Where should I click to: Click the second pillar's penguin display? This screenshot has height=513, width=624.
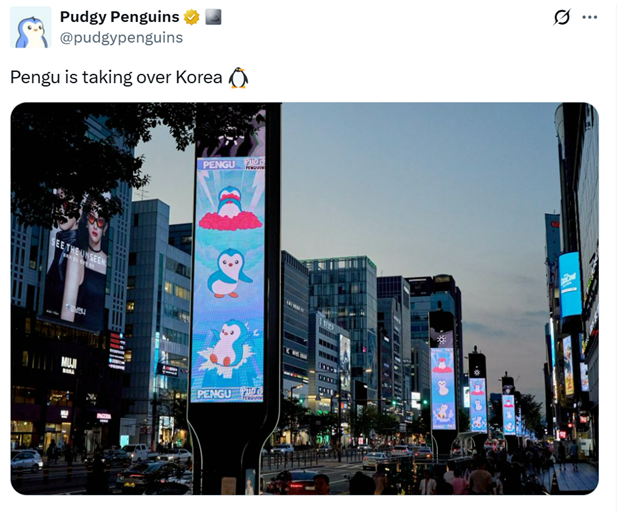coord(443,388)
